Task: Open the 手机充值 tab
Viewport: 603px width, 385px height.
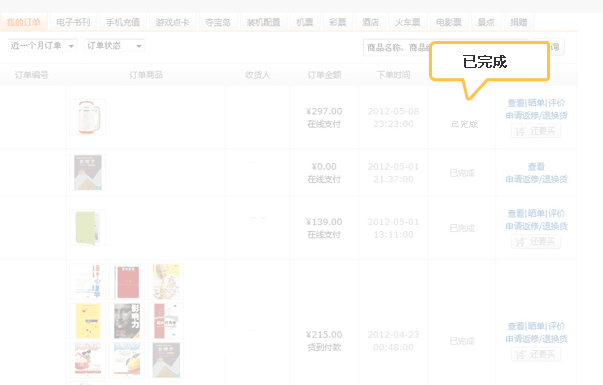Action: click(123, 22)
